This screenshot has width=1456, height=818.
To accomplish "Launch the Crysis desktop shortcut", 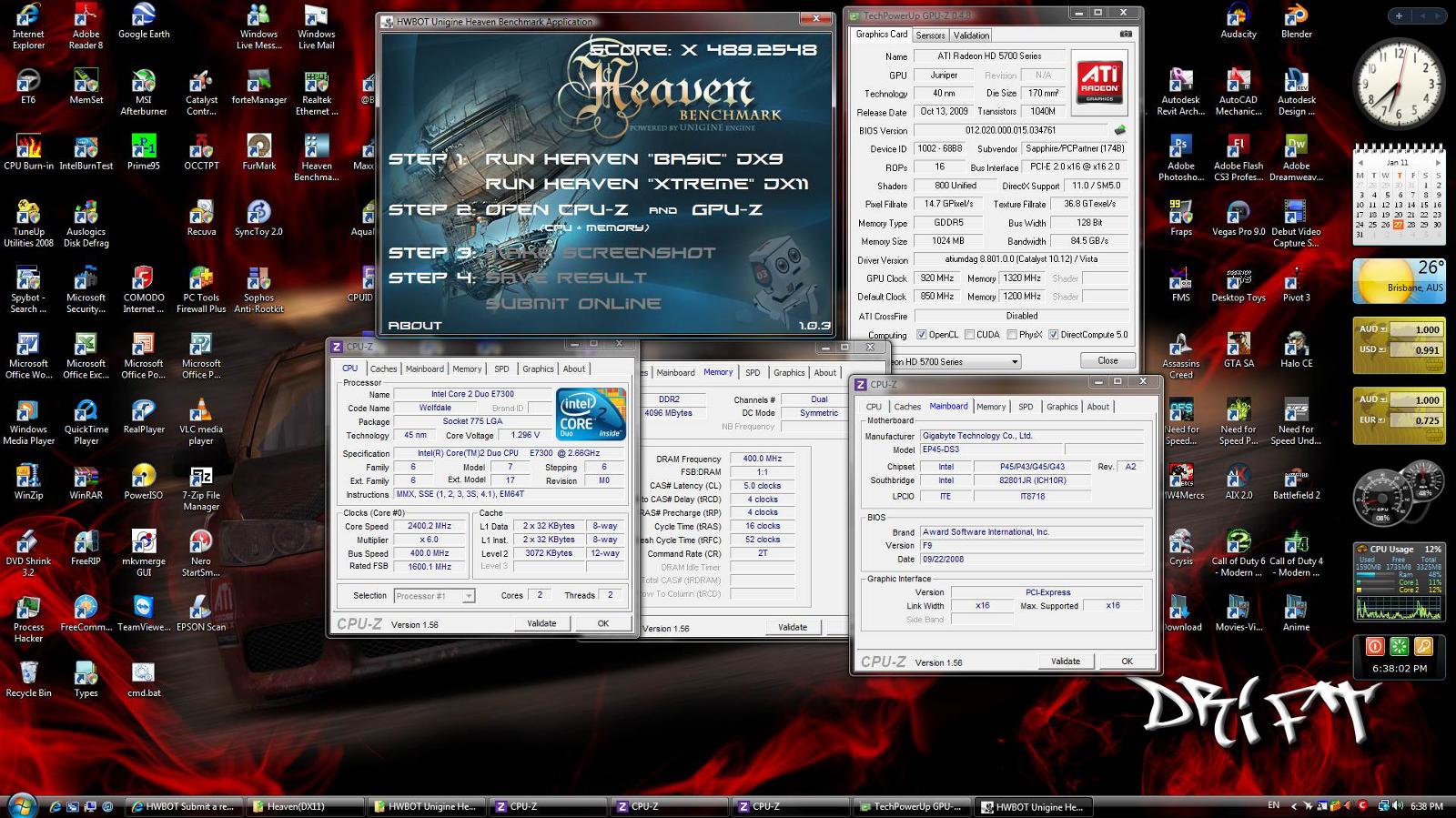I will click(1180, 548).
